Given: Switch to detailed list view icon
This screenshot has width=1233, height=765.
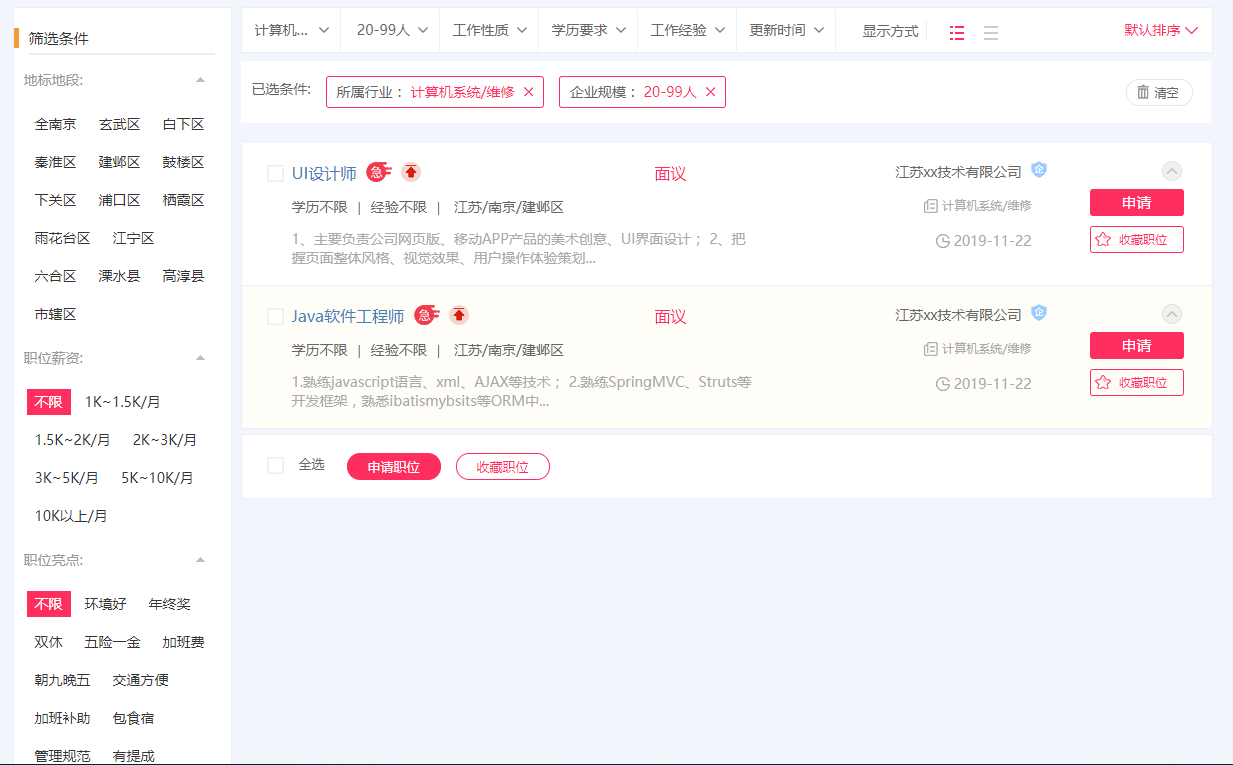Looking at the screenshot, I should coord(957,32).
